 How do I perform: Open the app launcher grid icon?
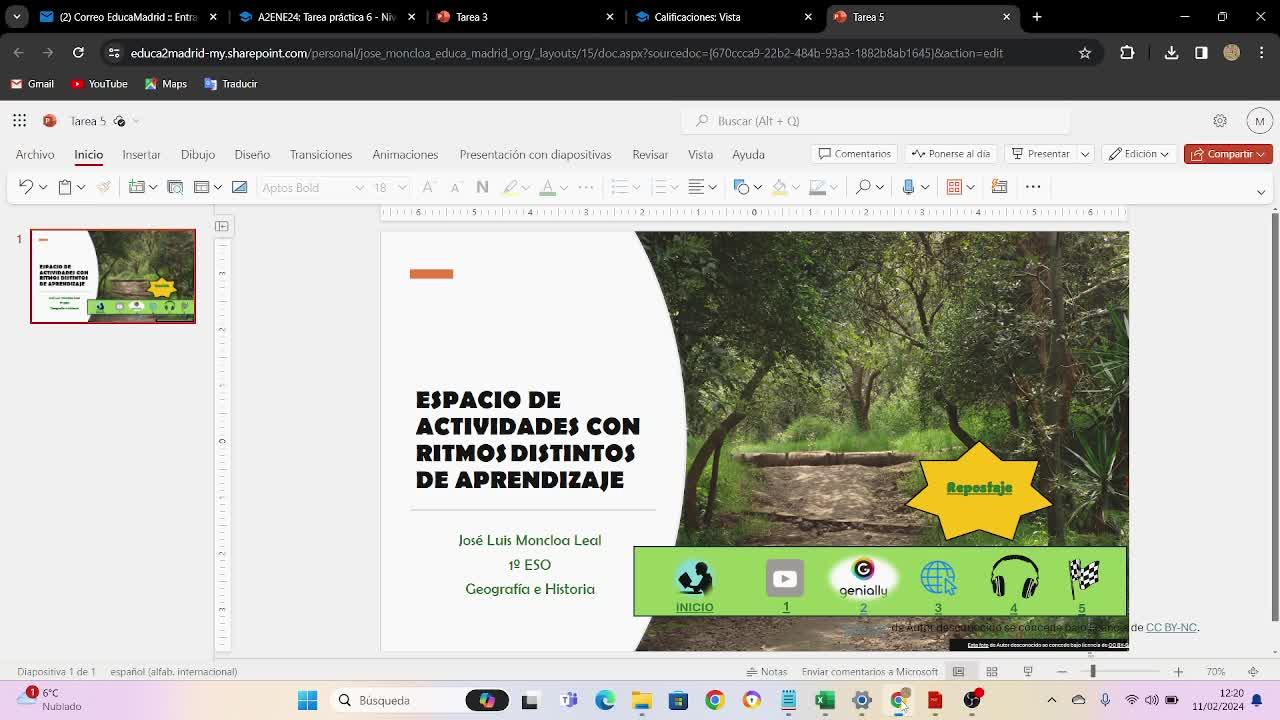[x=19, y=121]
